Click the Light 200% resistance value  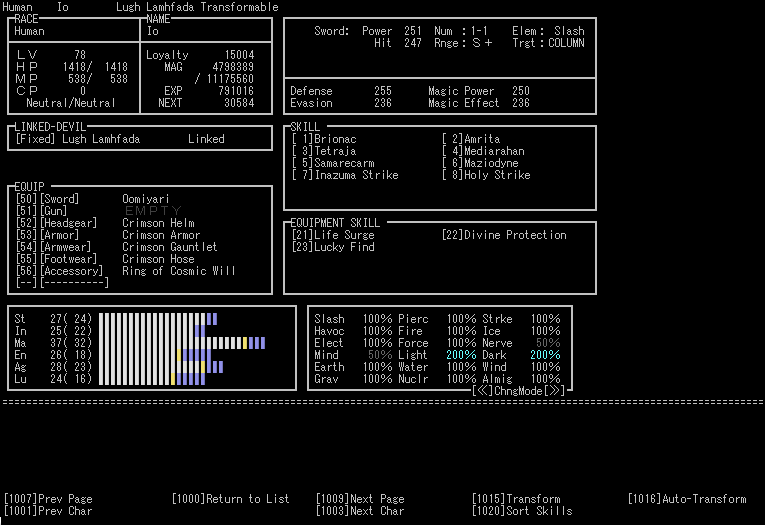pos(461,355)
